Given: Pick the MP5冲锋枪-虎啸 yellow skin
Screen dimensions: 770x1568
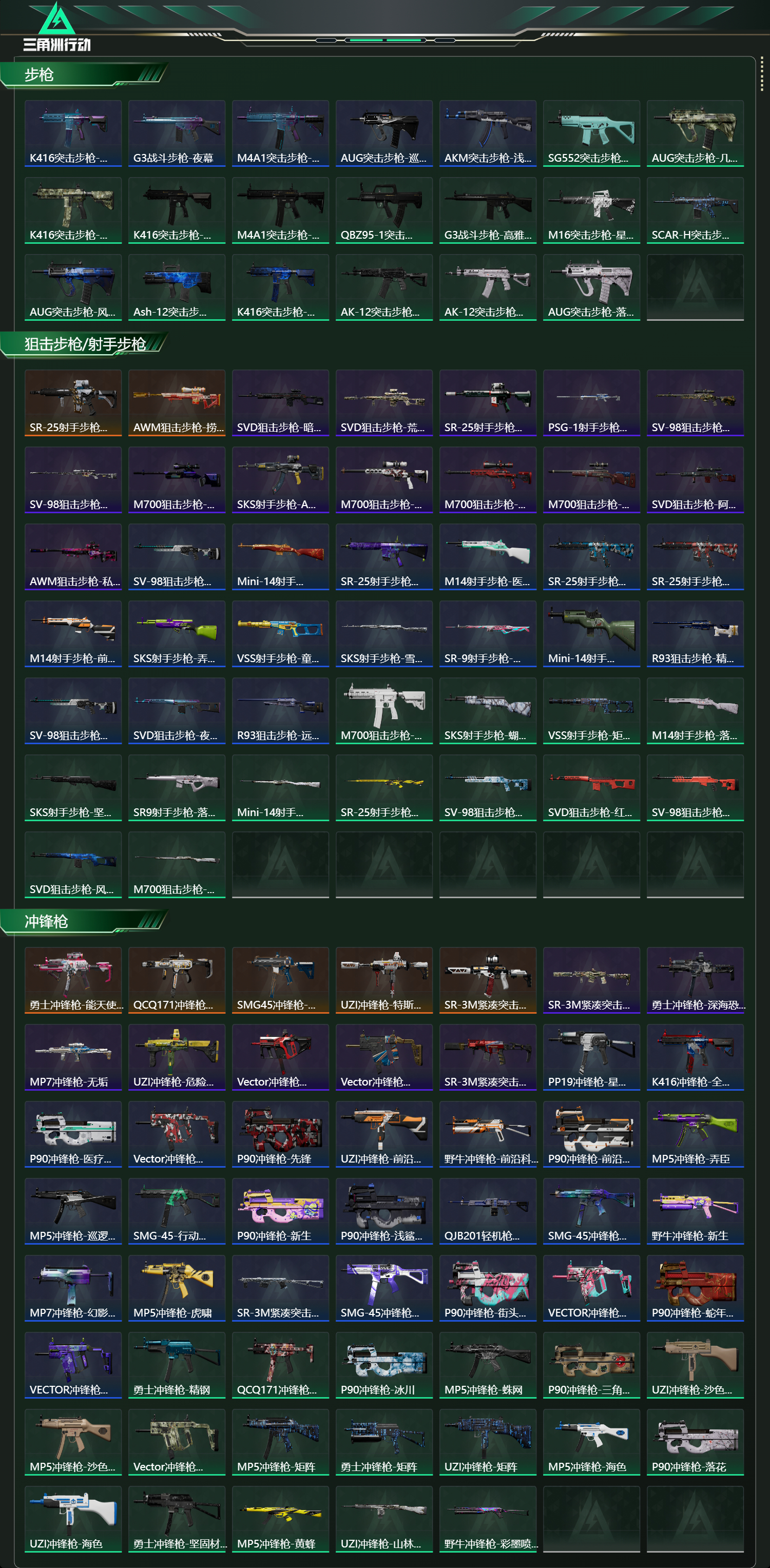Looking at the screenshot, I should click(x=177, y=1288).
